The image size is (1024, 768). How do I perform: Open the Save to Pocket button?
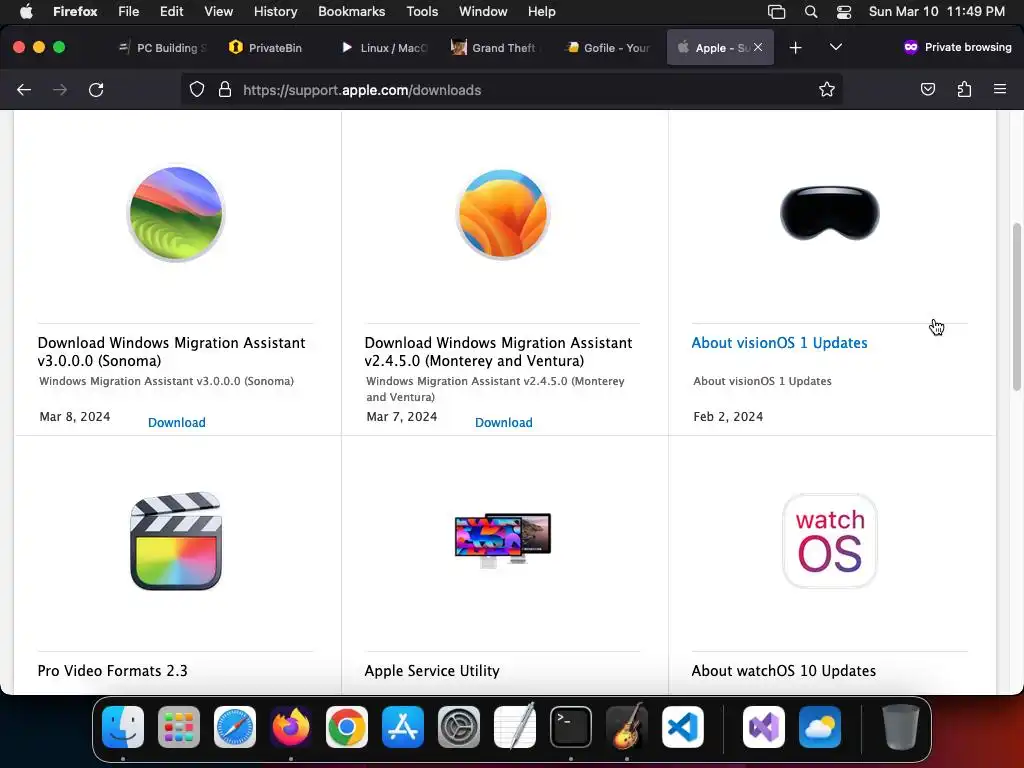coord(927,89)
